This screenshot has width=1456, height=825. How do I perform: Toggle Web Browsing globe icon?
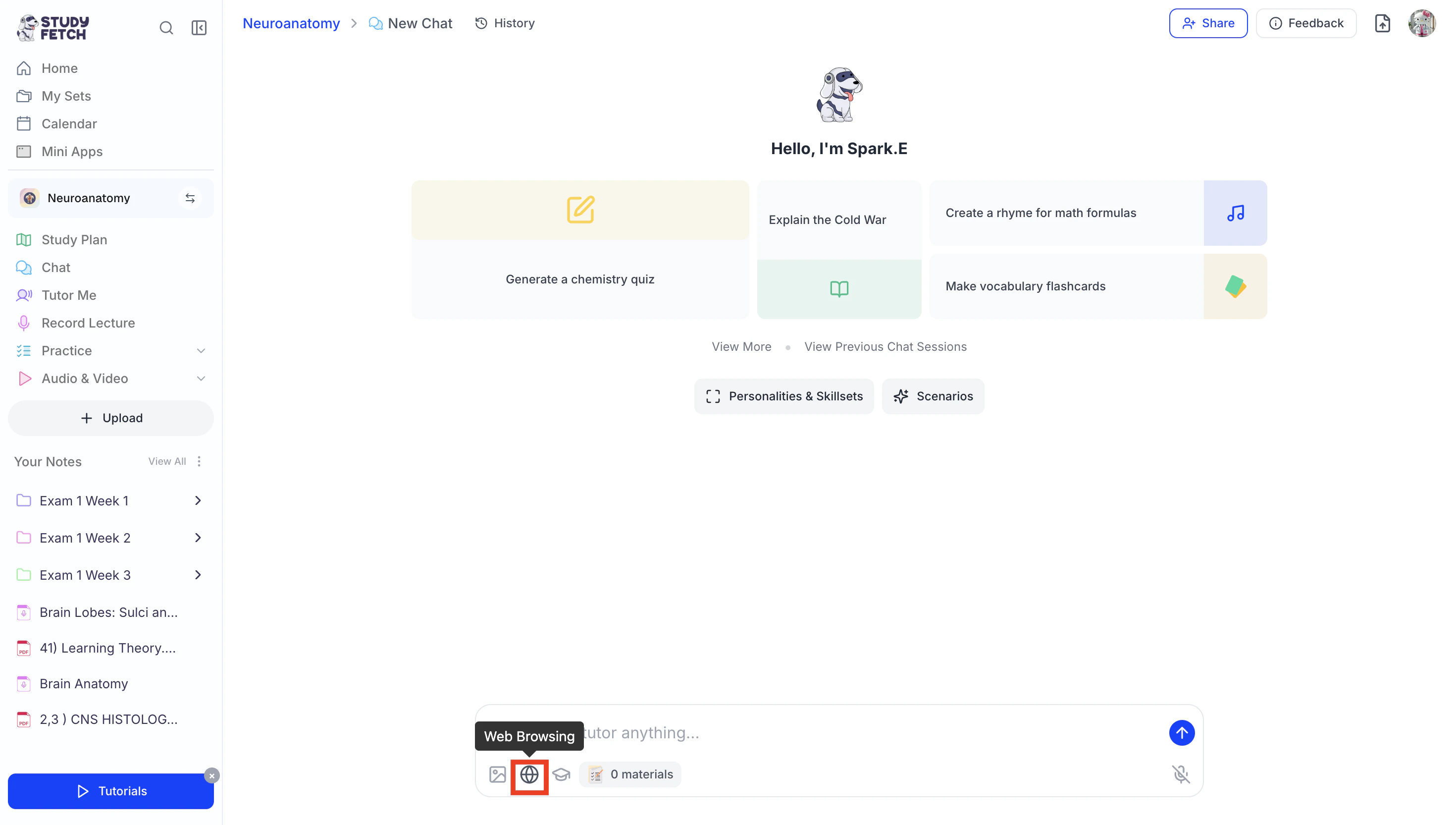coord(529,774)
